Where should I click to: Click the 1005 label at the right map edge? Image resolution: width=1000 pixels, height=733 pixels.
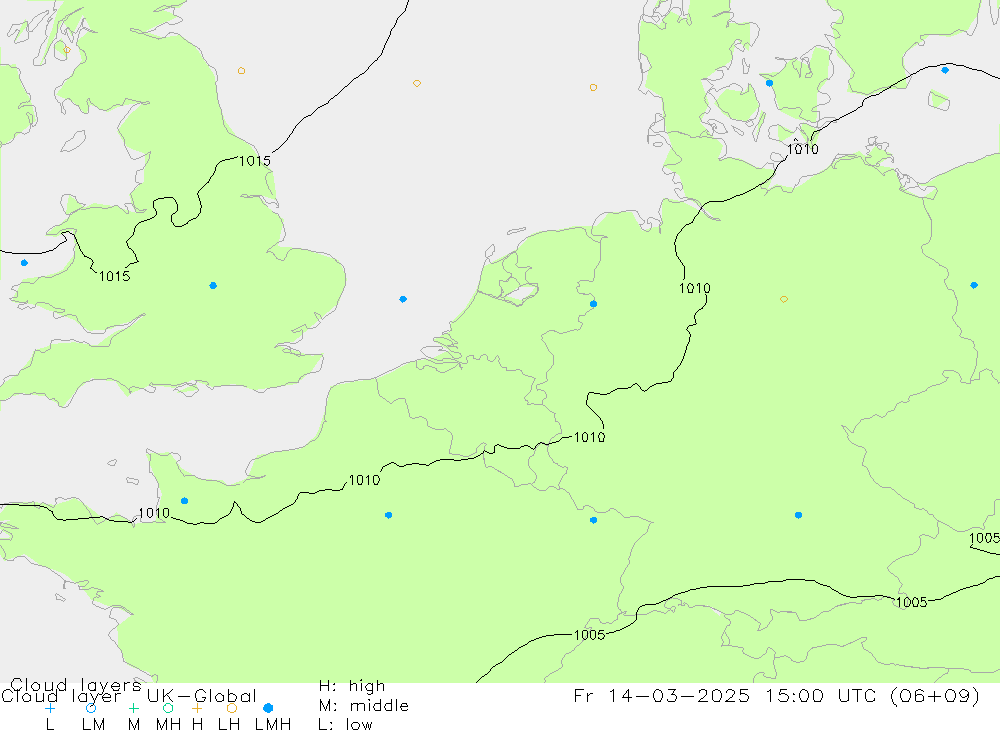[x=984, y=538]
